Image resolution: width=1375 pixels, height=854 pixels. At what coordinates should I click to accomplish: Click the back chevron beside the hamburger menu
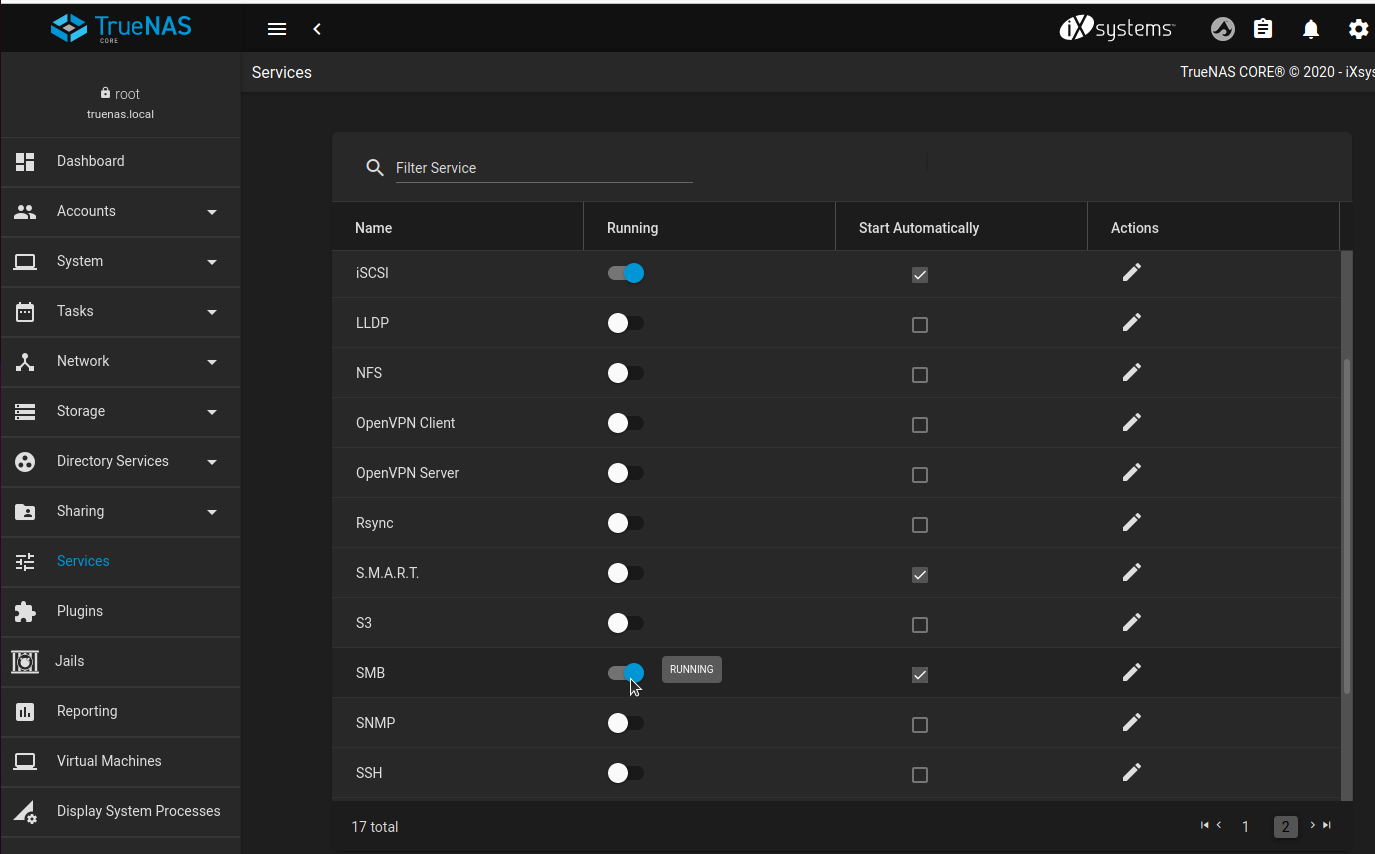(317, 29)
